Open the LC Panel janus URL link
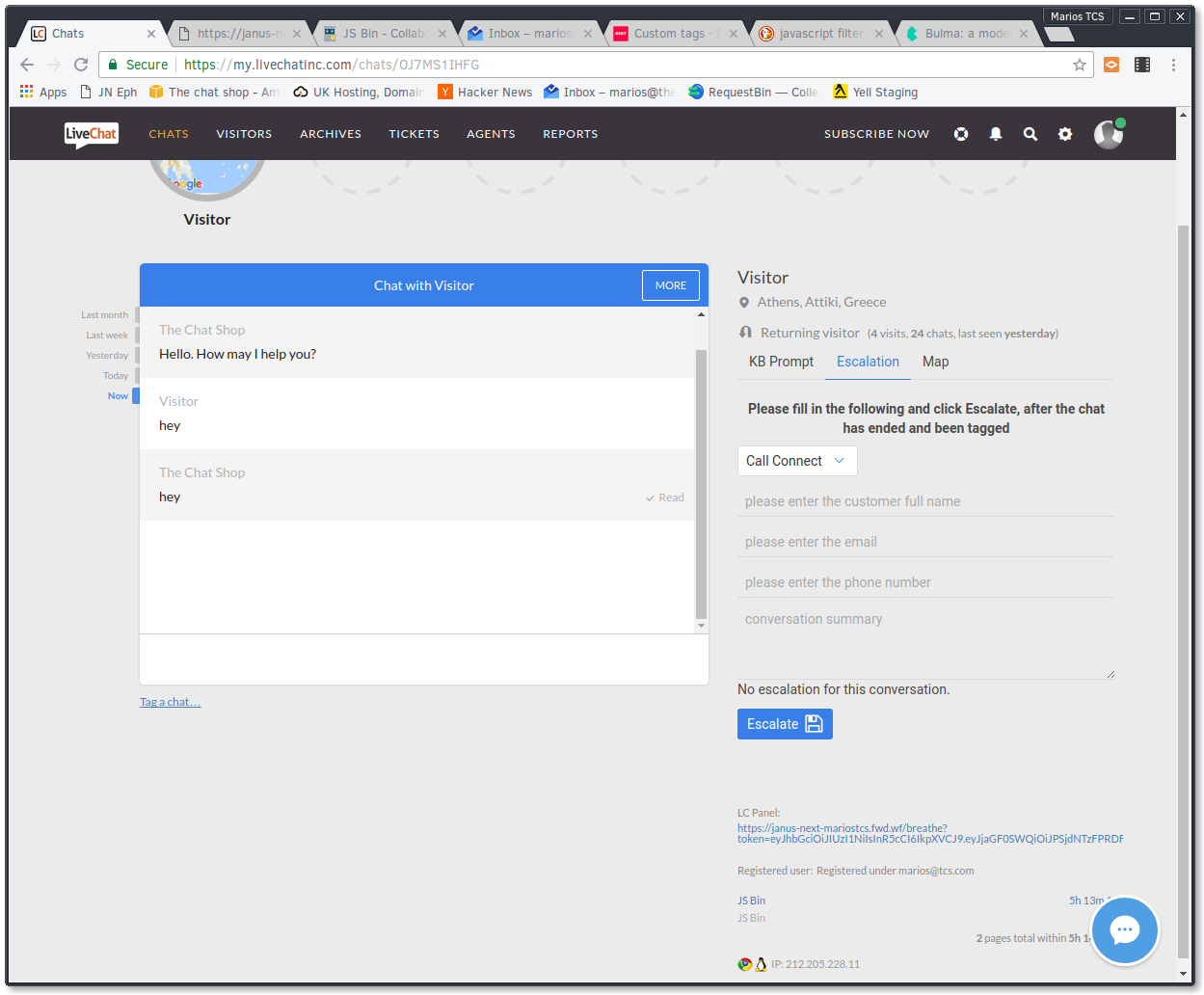 click(930, 834)
